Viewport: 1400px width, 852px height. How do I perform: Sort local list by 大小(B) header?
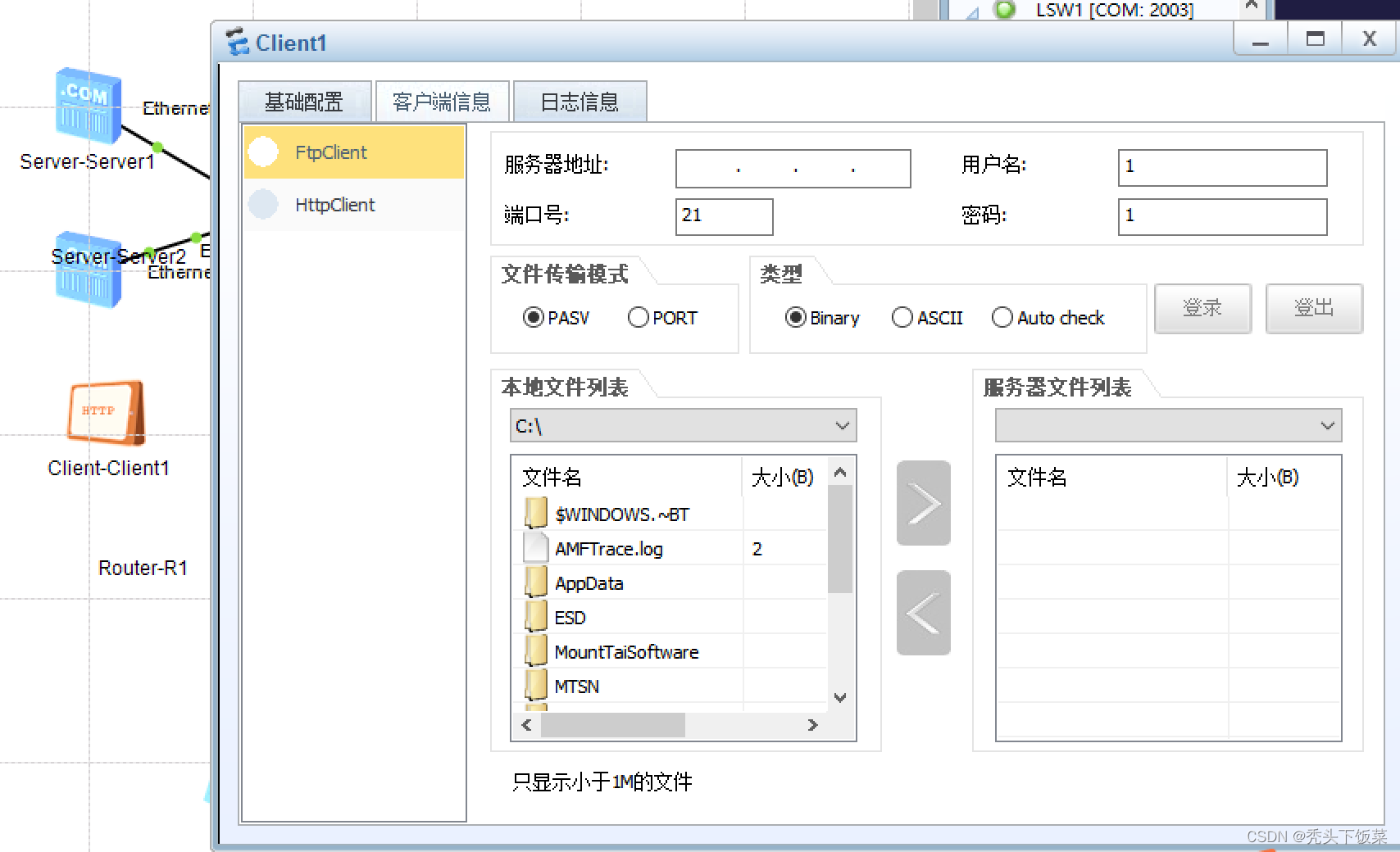point(784,477)
